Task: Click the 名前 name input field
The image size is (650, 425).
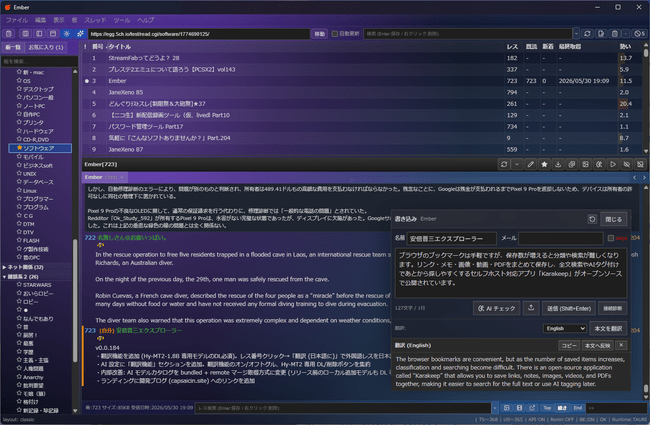Action: [451, 238]
